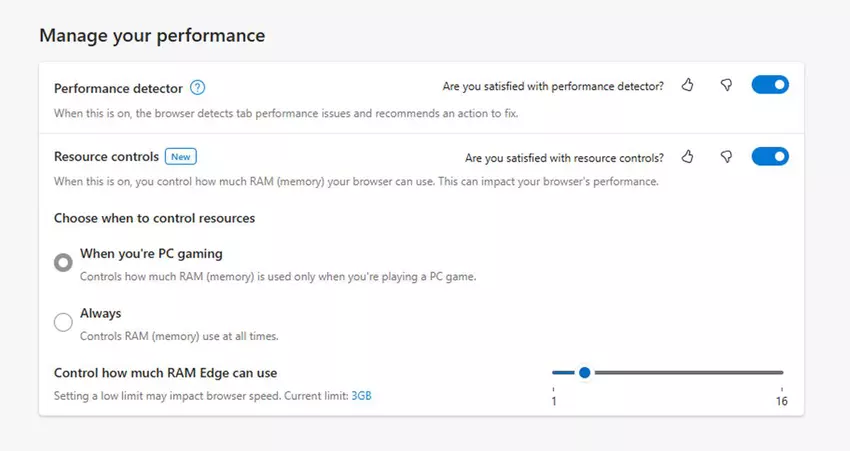Screen dimensions: 850x451
Task: Give thumbs down for performance detector
Action: point(727,86)
